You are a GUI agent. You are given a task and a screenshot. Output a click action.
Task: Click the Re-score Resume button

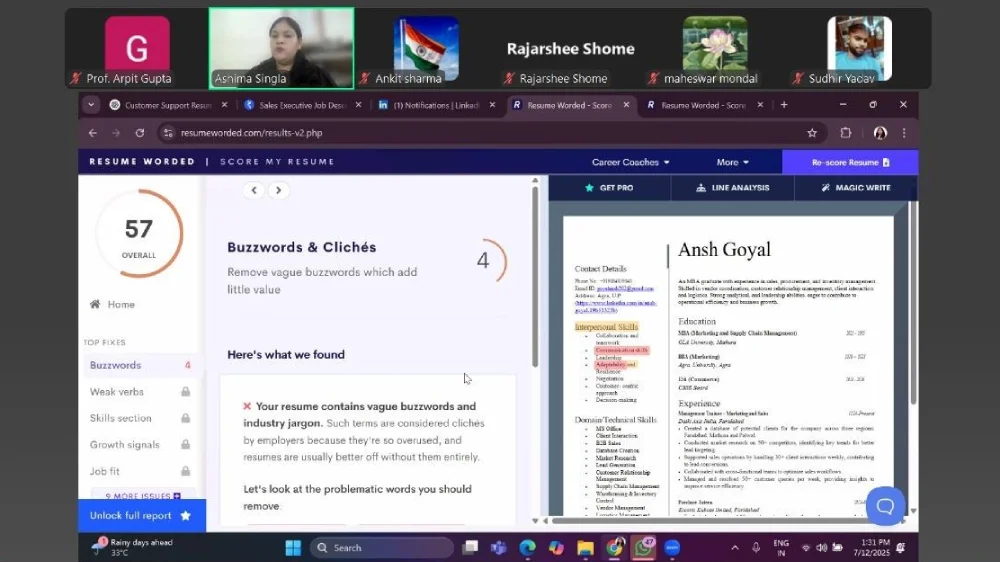click(x=850, y=162)
